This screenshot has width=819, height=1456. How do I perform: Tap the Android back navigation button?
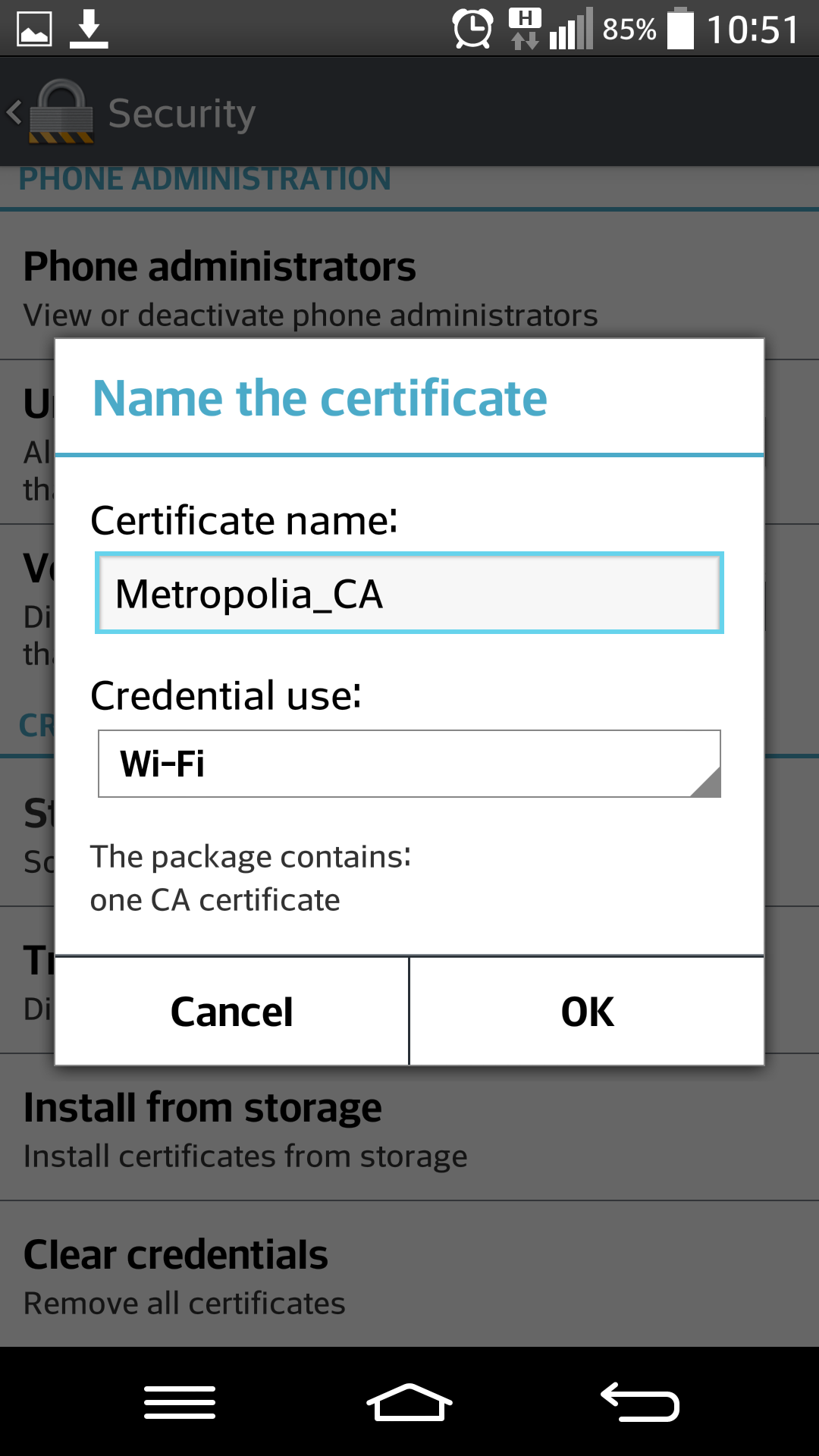640,1402
